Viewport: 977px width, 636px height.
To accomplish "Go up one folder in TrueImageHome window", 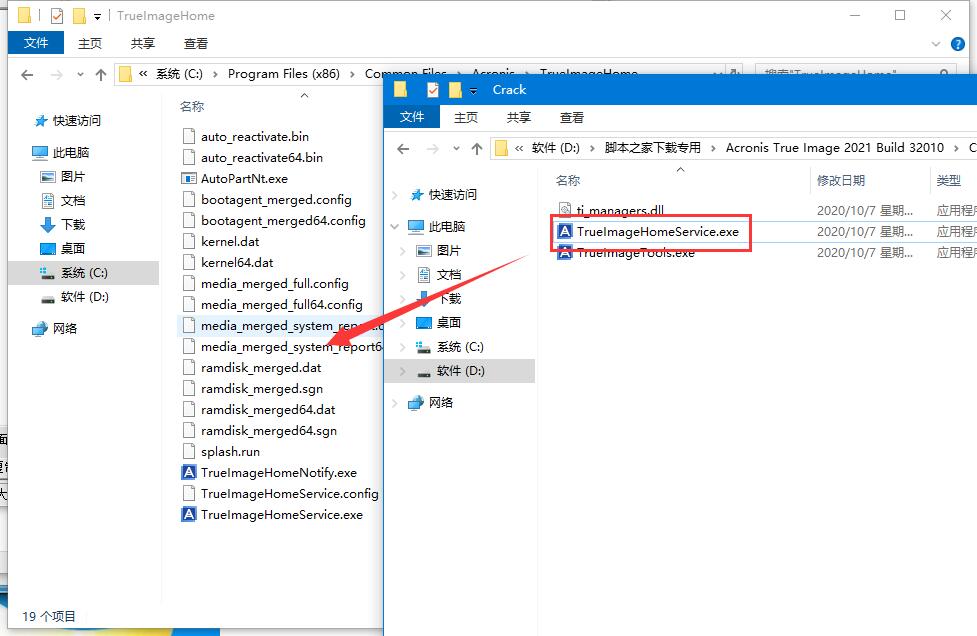I will [101, 75].
